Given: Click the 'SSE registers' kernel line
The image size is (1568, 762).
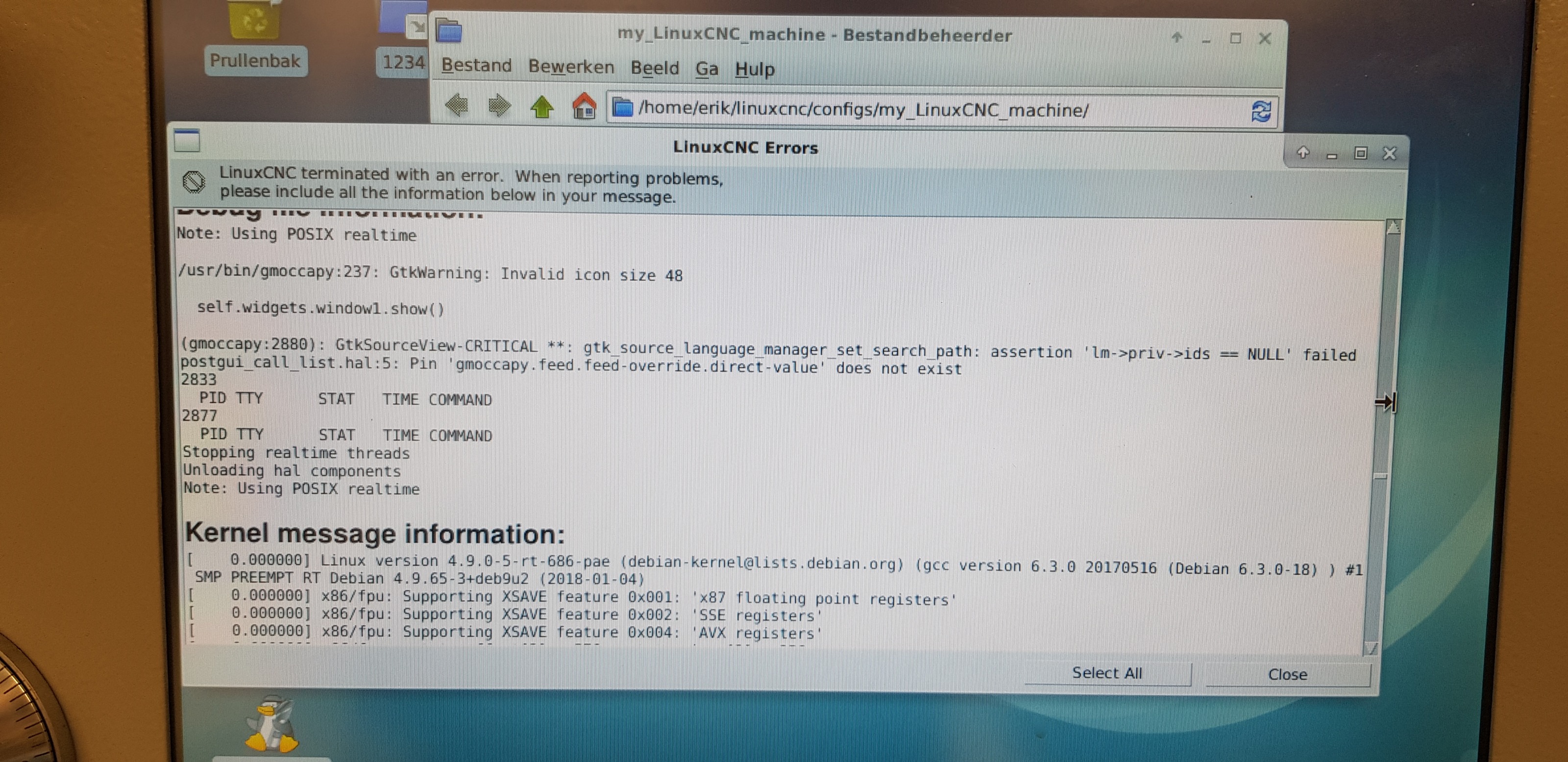Looking at the screenshot, I should (506, 614).
